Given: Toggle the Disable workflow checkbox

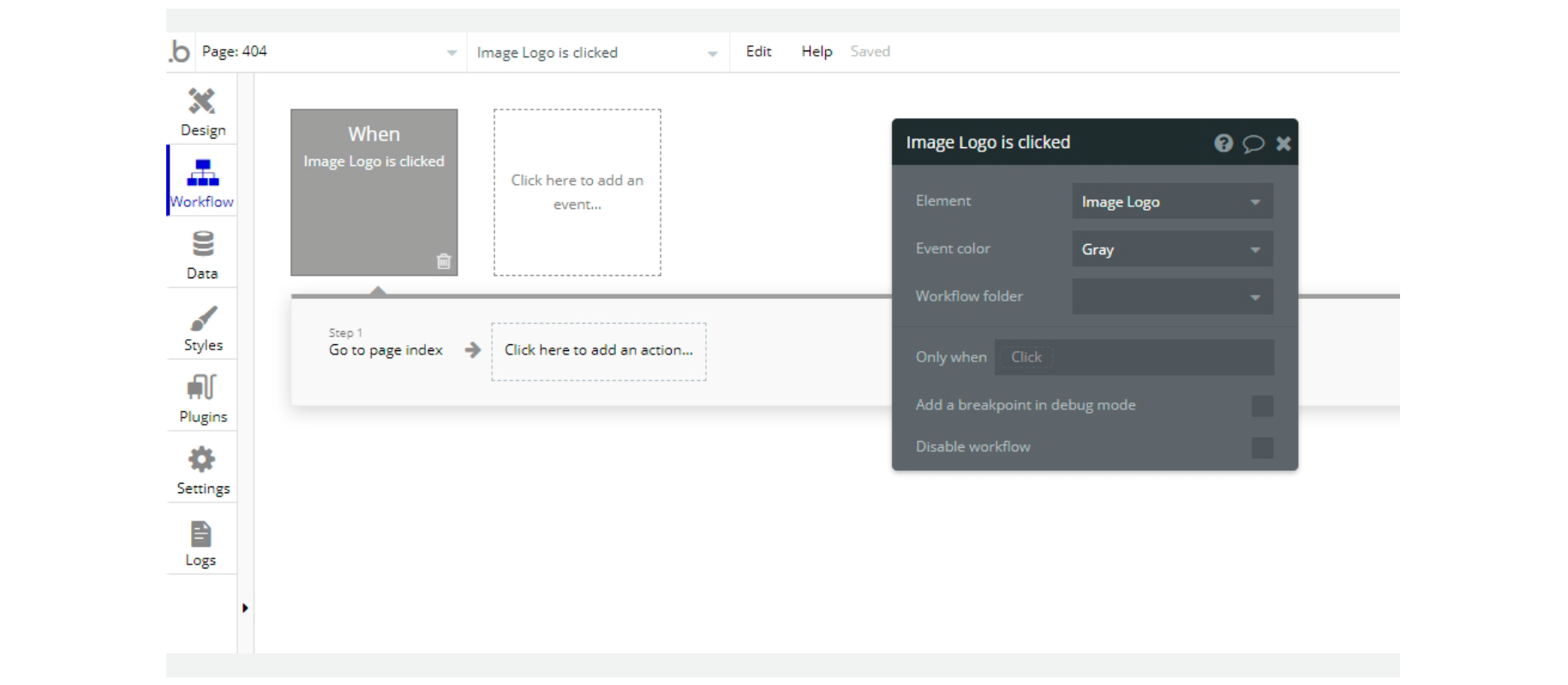Looking at the screenshot, I should click(1262, 448).
